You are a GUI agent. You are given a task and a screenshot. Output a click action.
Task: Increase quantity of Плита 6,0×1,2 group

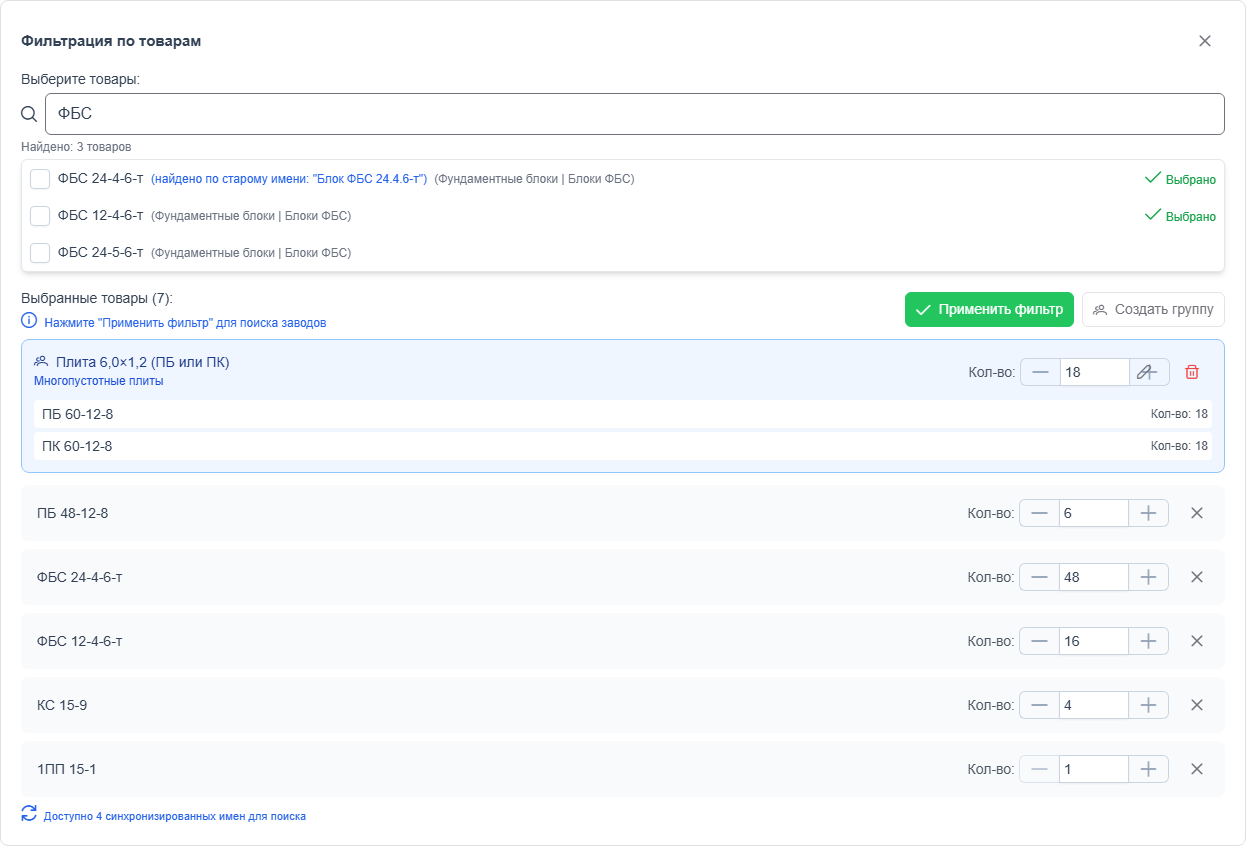(1149, 372)
